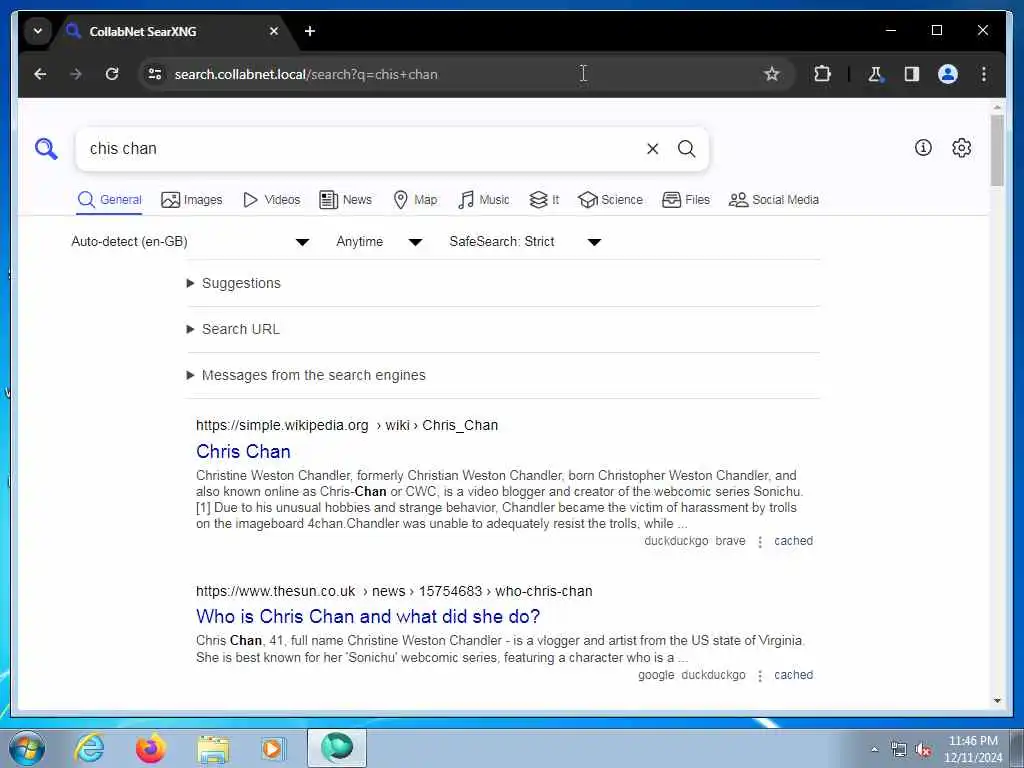Clear the search box with the X icon
1024x768 pixels.
[652, 149]
